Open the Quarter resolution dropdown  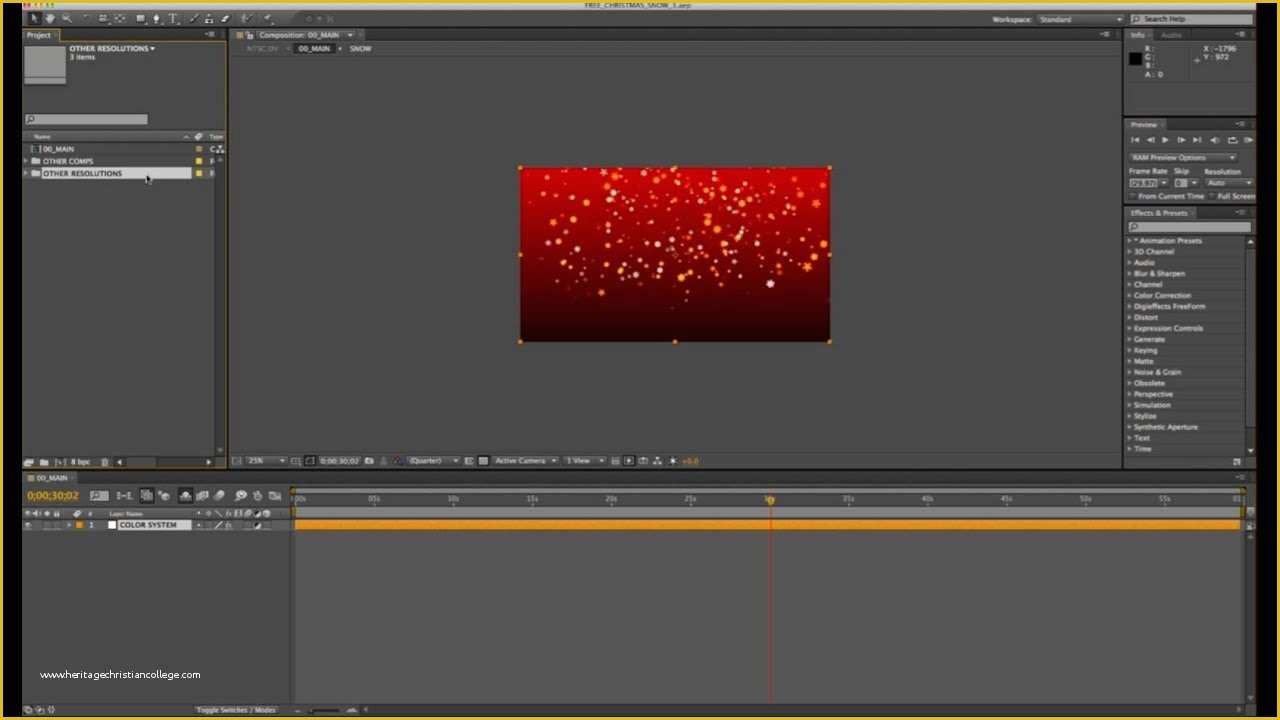click(x=433, y=461)
